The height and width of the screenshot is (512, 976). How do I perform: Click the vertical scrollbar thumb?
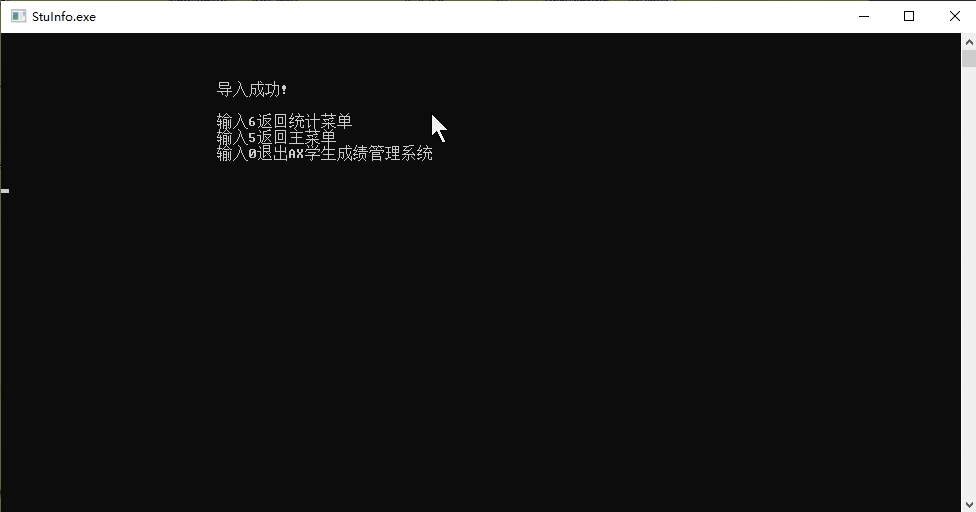tap(969, 58)
